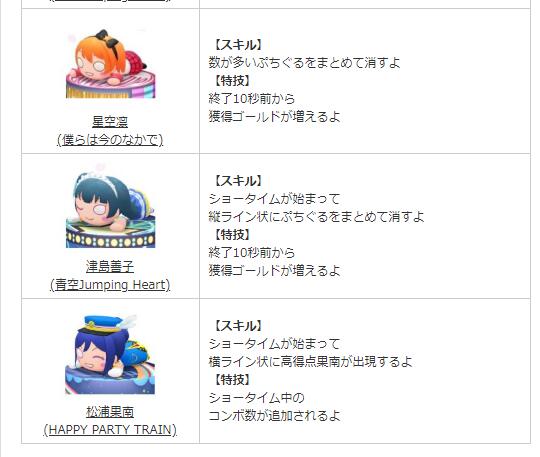Click the text ショータイム中の
Screen dimensions: 540x457
click(x=257, y=398)
